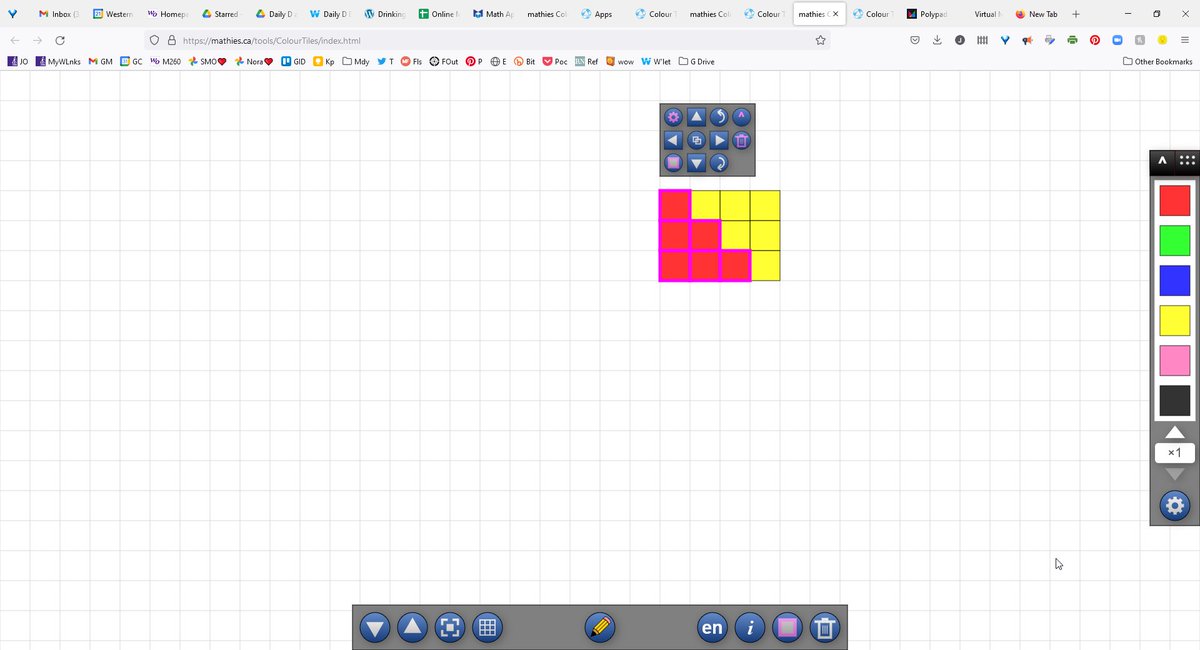This screenshot has height=650, width=1200.
Task: Move selected tiles right with right arrow
Action: pyautogui.click(x=719, y=140)
